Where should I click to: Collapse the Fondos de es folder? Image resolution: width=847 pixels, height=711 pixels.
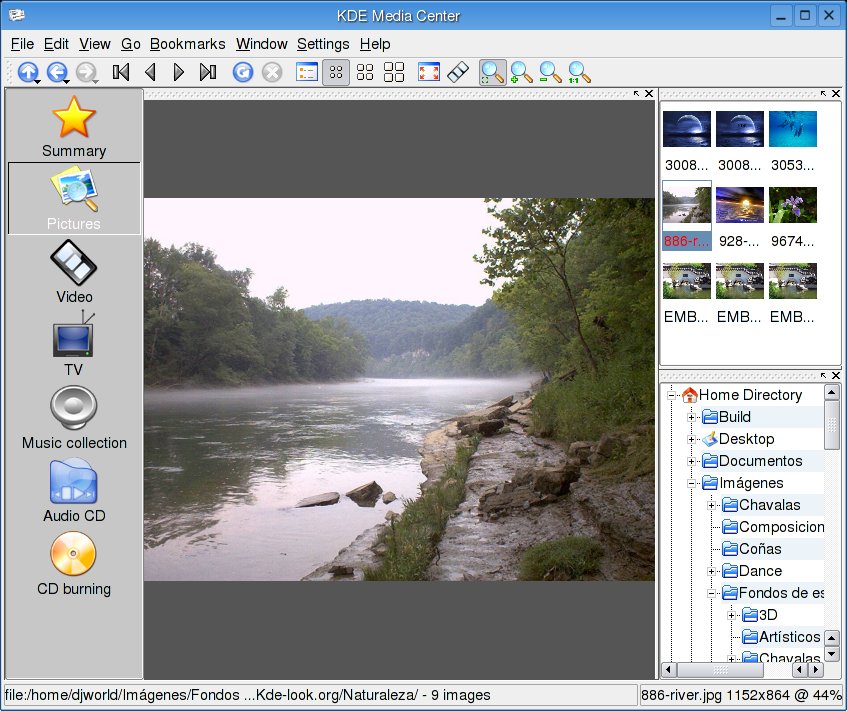pyautogui.click(x=711, y=593)
